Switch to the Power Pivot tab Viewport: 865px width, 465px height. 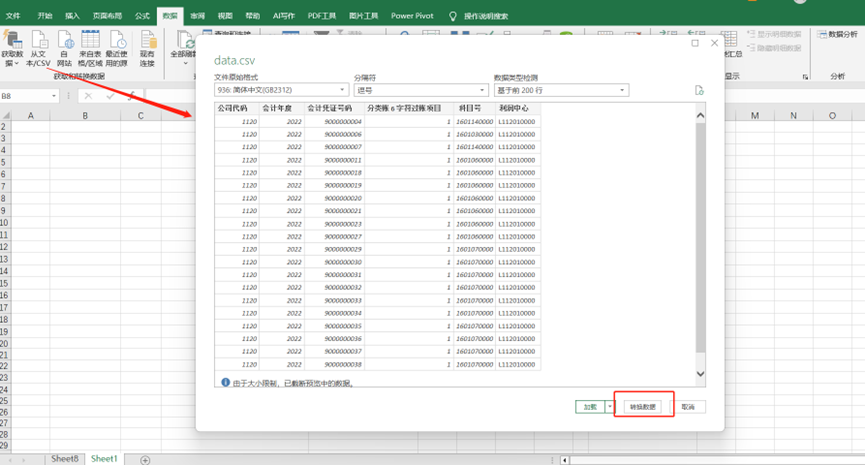pyautogui.click(x=412, y=16)
